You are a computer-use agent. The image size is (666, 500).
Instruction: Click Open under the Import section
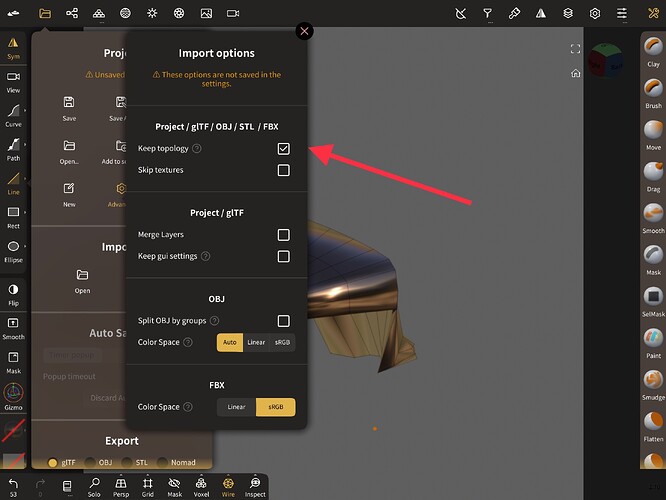point(82,281)
